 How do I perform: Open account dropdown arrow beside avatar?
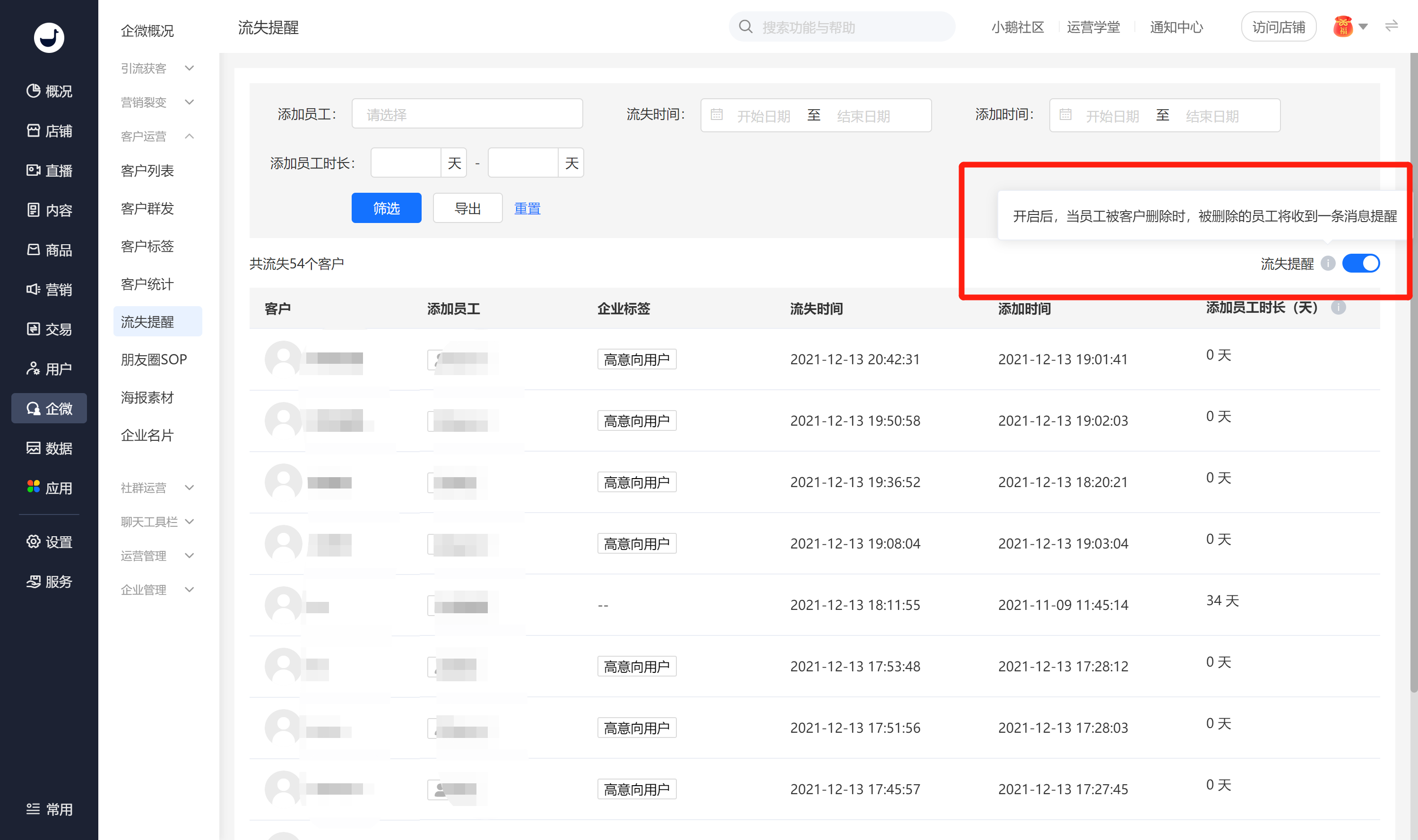[1364, 26]
